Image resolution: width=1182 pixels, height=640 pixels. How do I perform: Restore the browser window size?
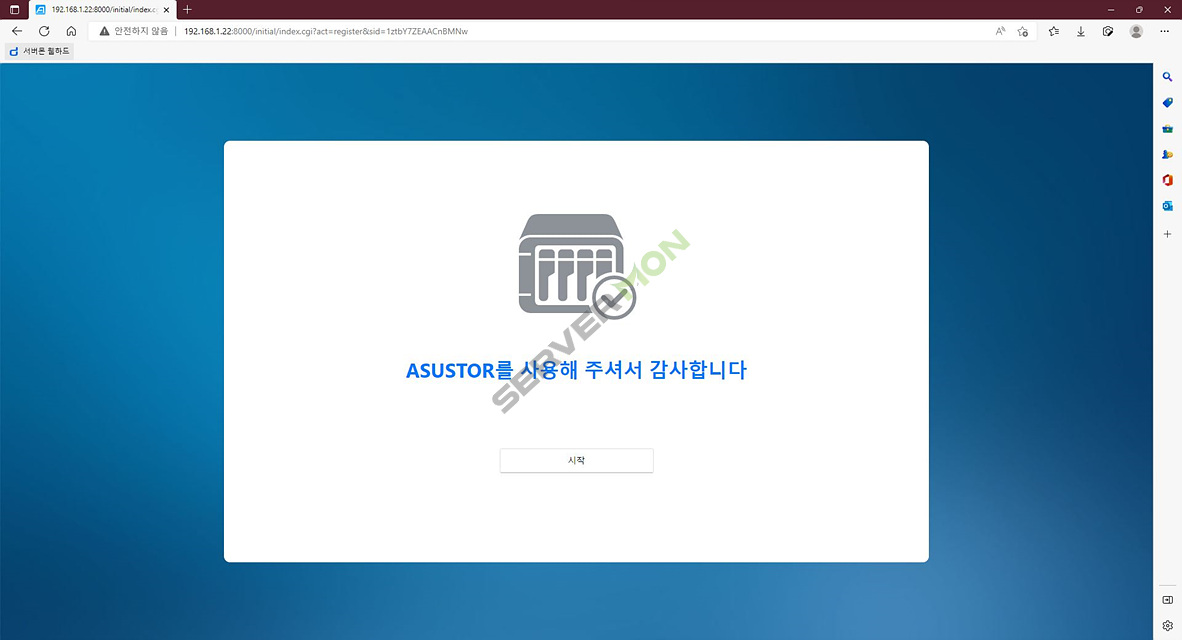[x=1139, y=10]
